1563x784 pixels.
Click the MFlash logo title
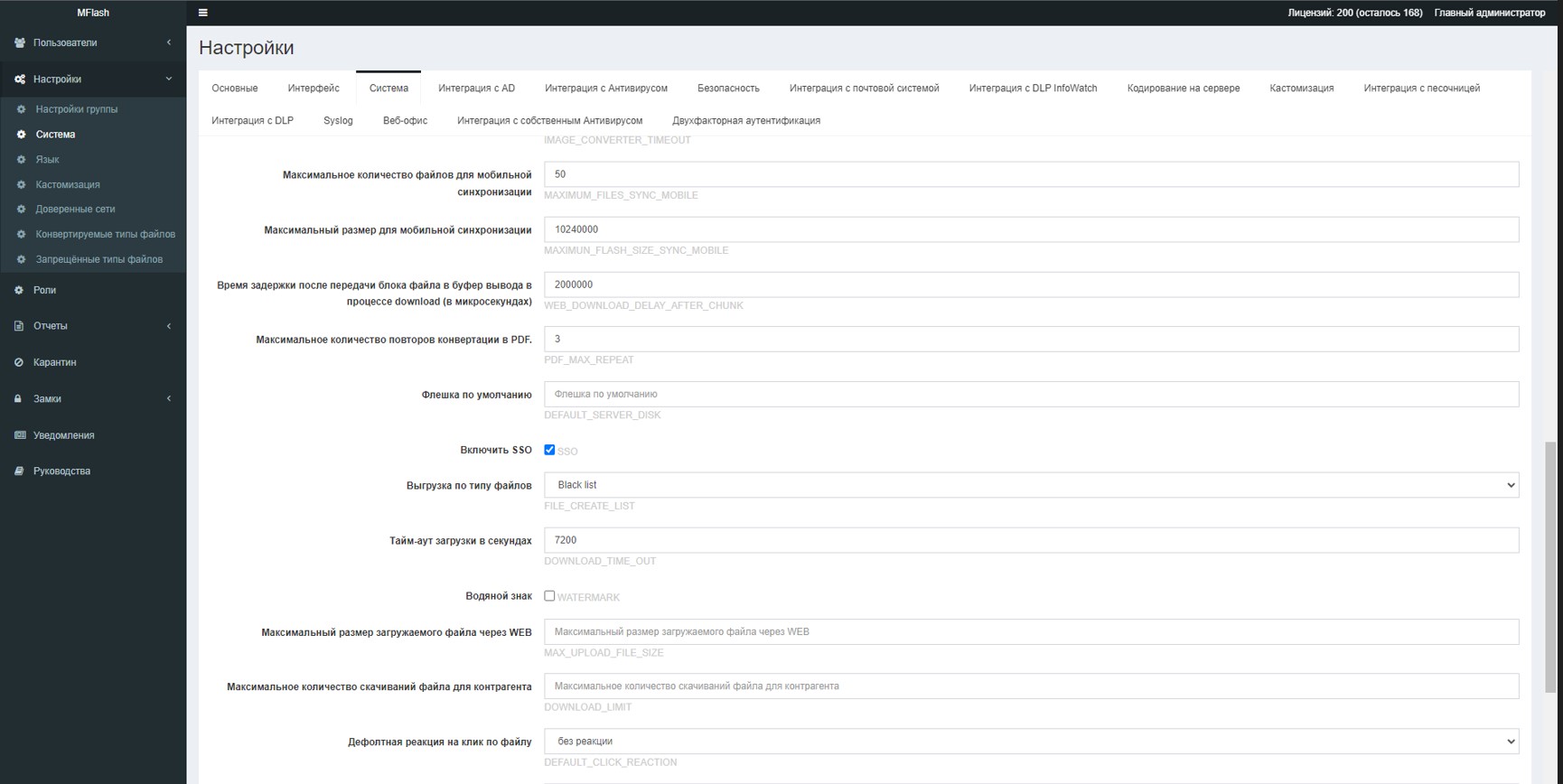[x=93, y=13]
